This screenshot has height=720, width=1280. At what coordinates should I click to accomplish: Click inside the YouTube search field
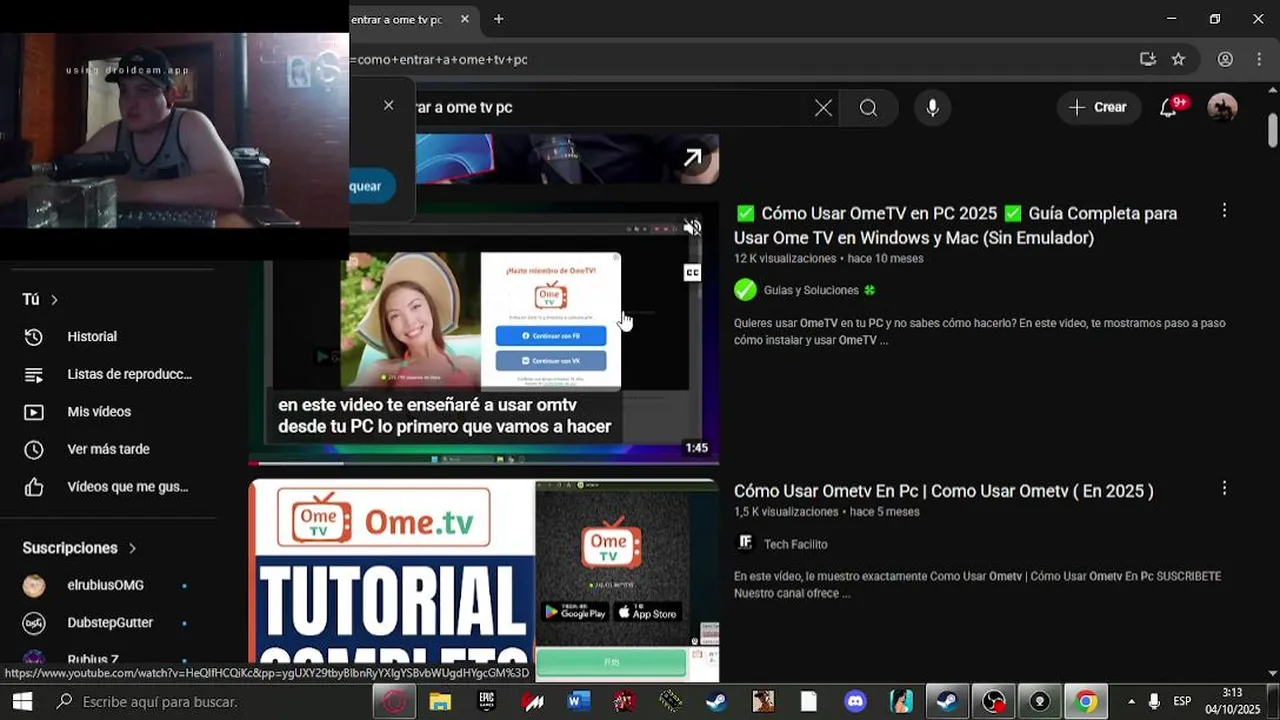click(x=610, y=108)
